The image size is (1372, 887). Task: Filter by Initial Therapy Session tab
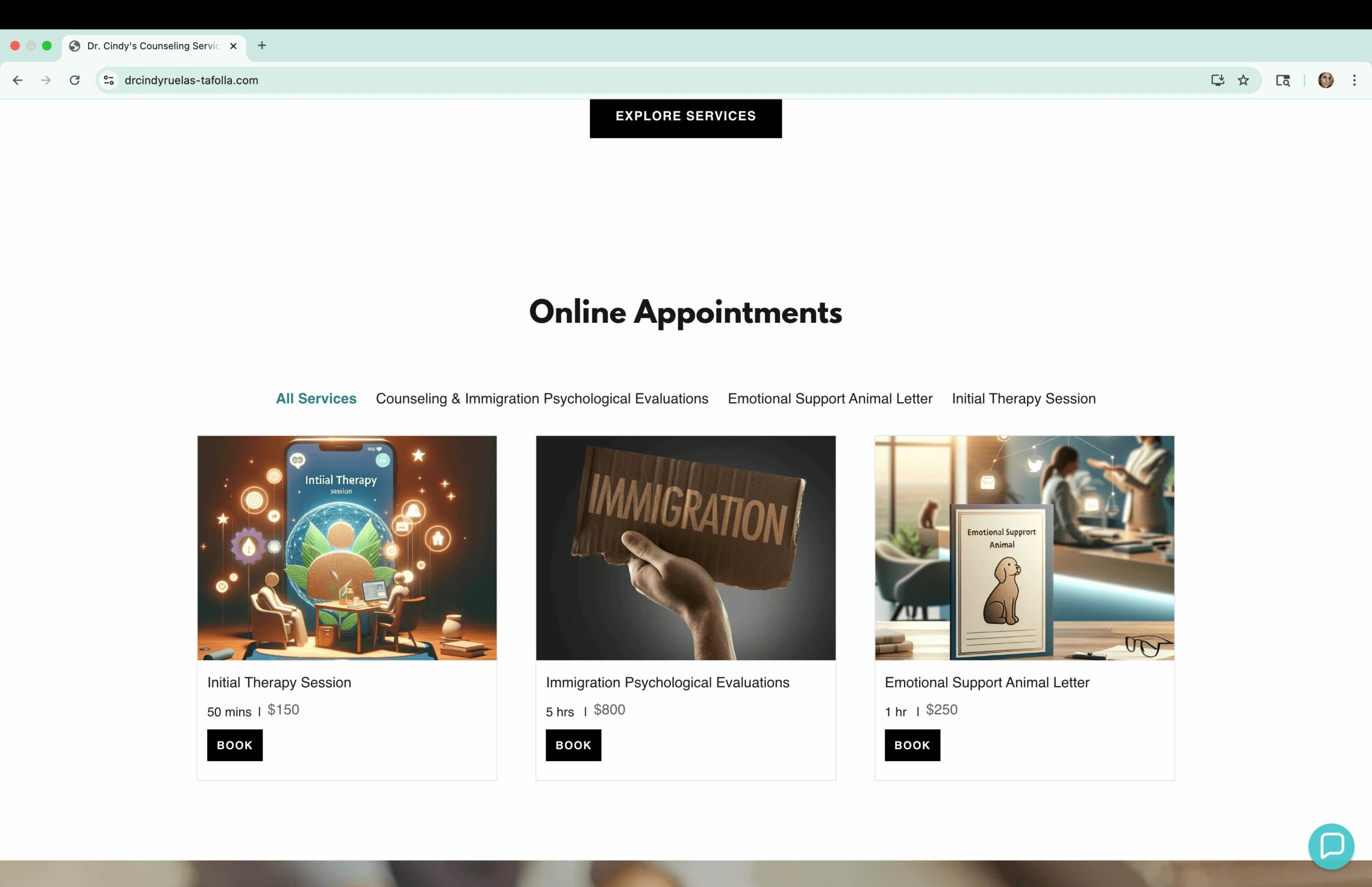(x=1023, y=399)
